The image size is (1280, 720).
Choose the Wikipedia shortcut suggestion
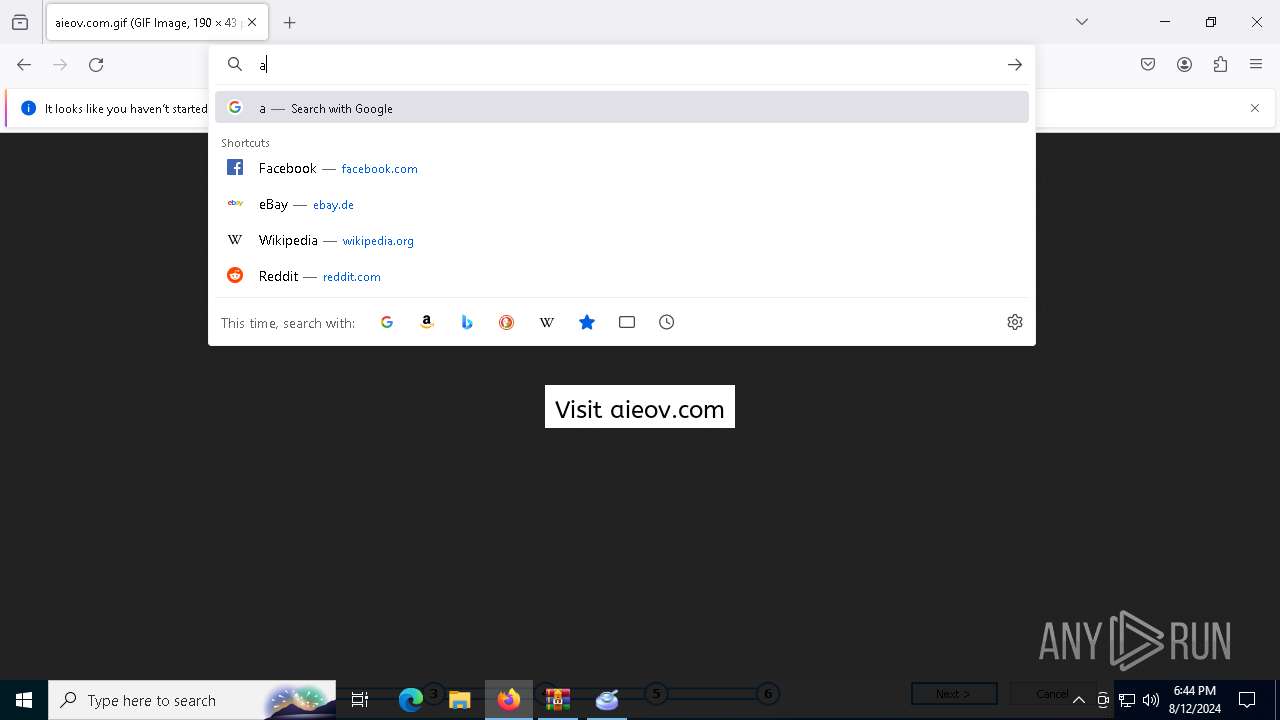coord(622,240)
